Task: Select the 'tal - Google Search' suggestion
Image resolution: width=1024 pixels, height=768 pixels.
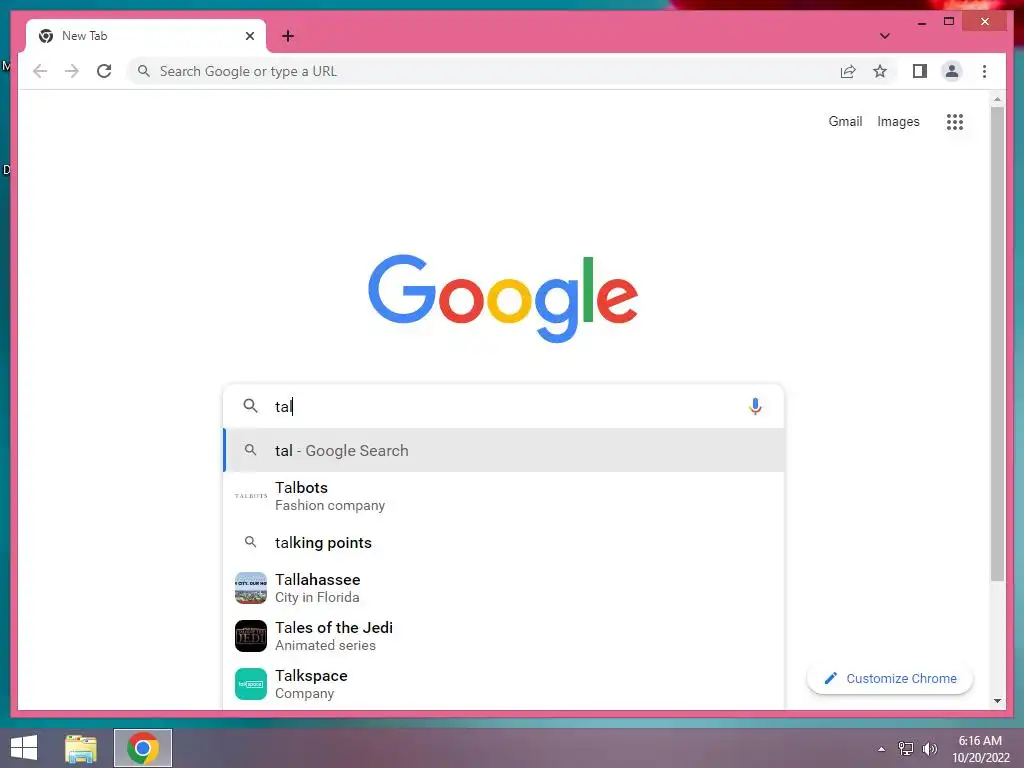Action: coord(504,451)
